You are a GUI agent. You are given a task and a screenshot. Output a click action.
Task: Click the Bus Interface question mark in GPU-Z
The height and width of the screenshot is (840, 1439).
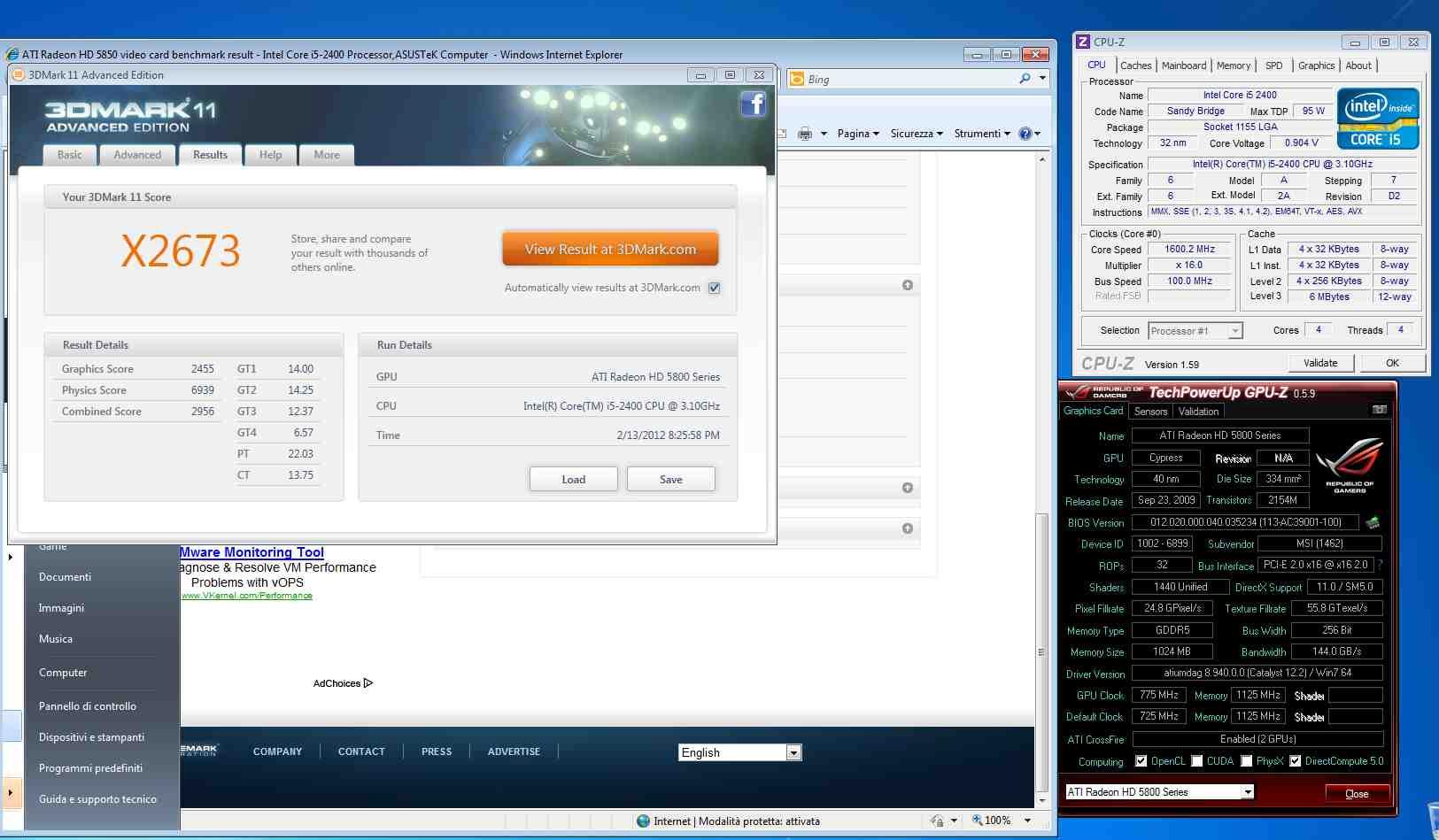point(1380,565)
